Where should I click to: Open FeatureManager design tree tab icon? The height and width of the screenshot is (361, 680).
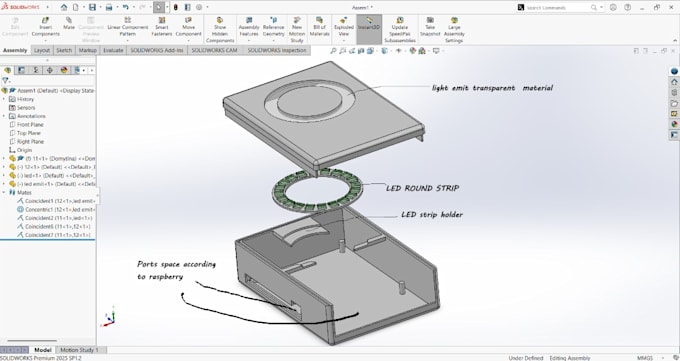tap(7, 70)
